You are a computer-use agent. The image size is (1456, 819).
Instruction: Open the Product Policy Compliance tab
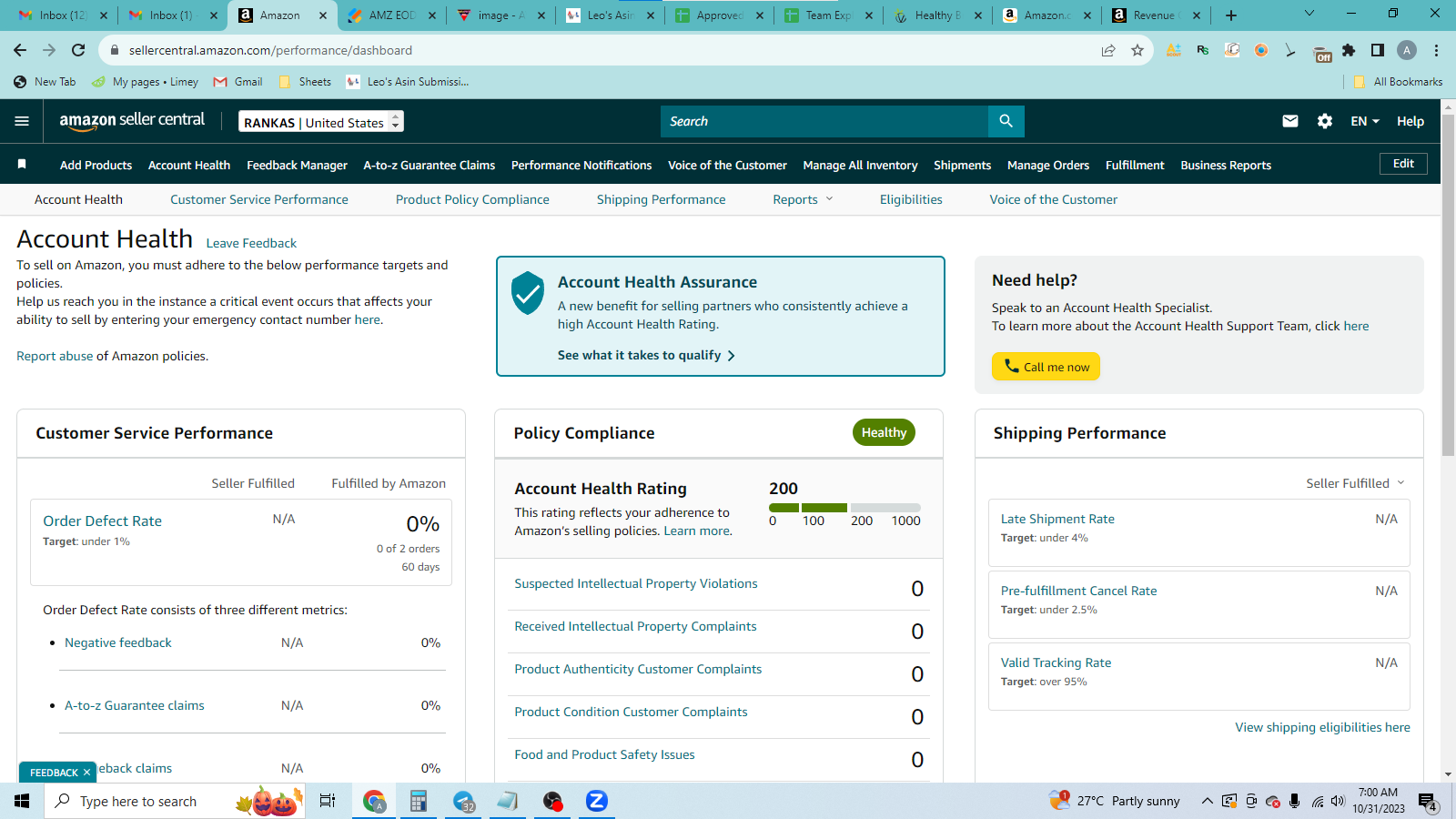pyautogui.click(x=472, y=199)
